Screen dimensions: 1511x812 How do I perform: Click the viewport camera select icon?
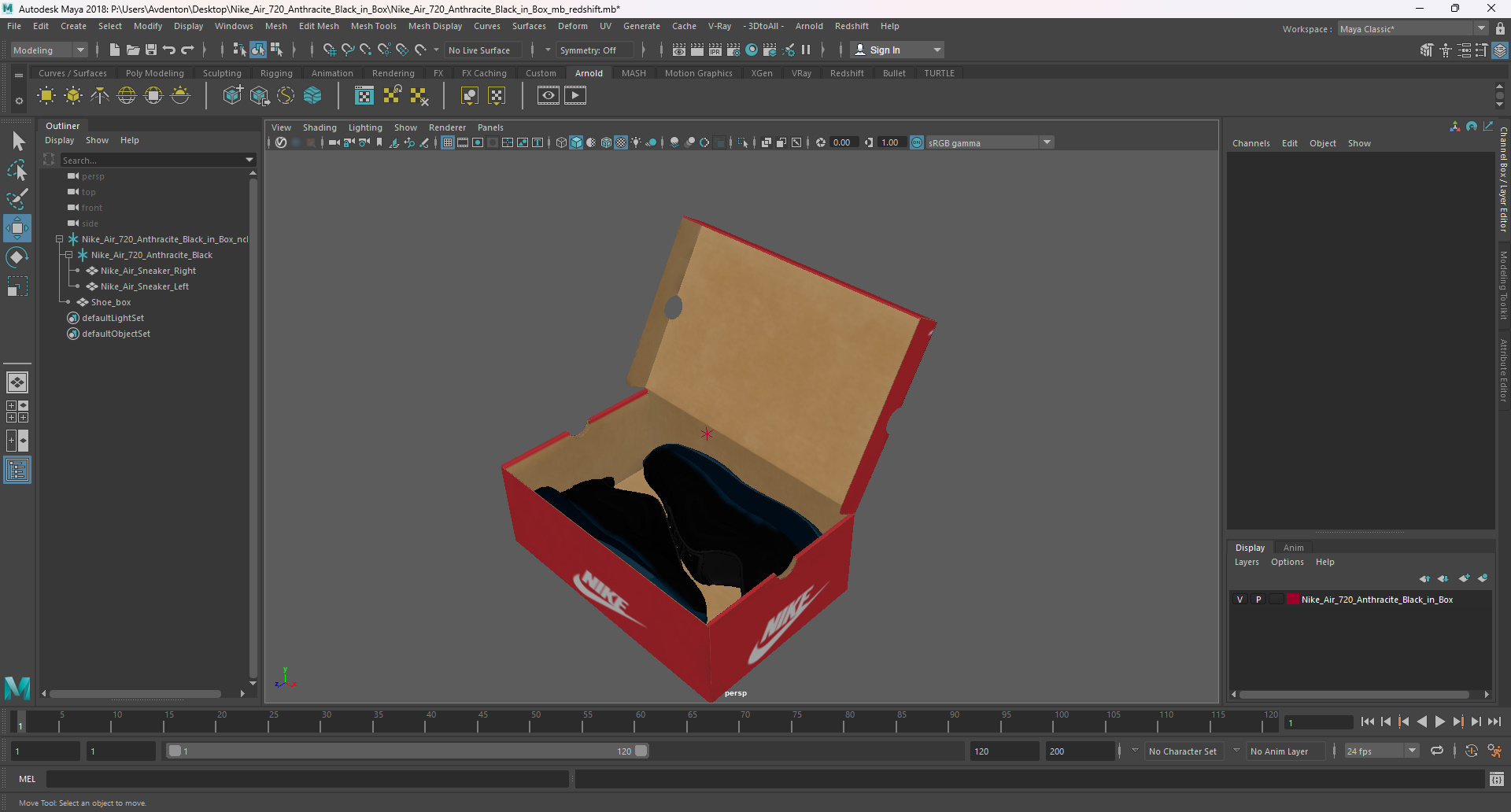334,142
